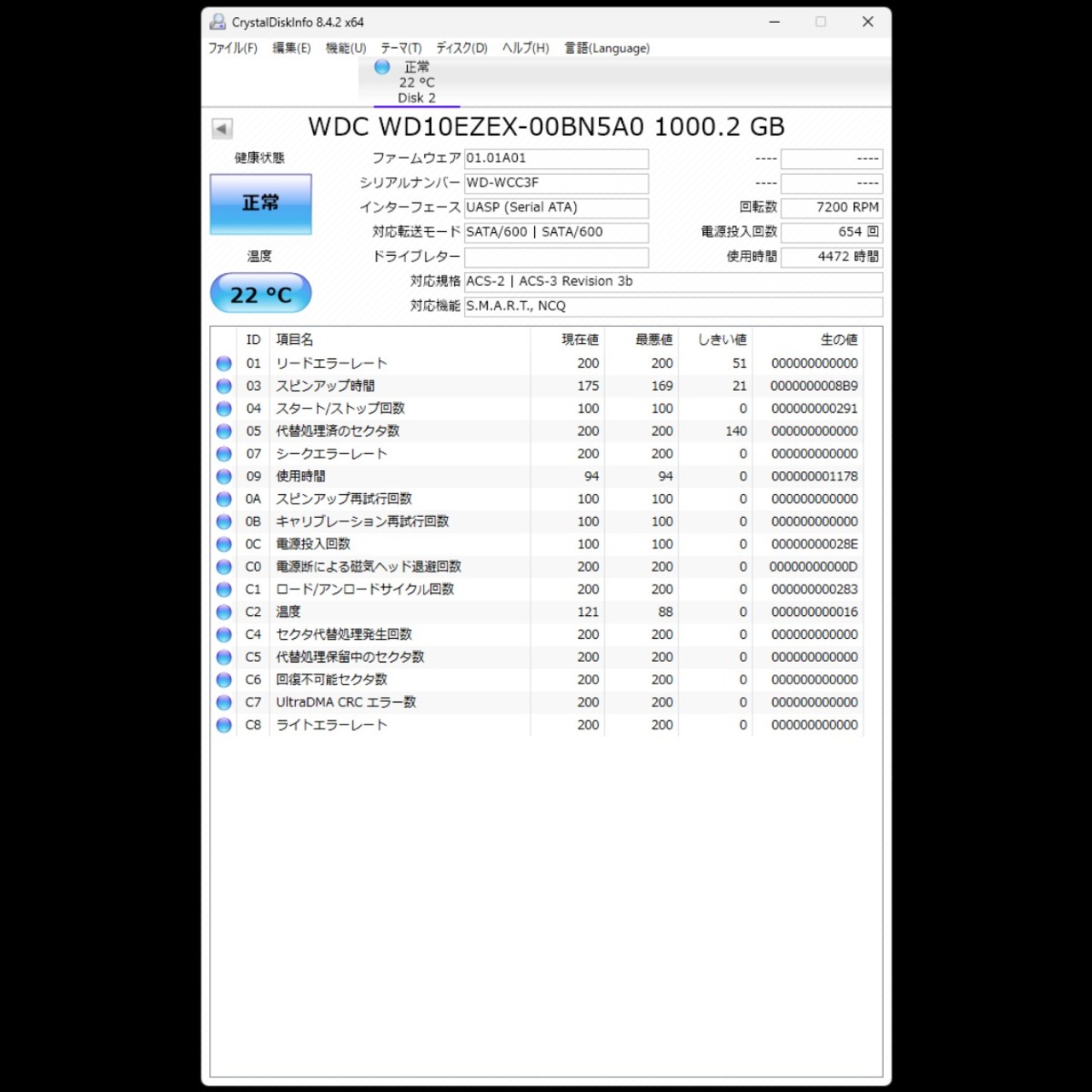
Task: Click status orb for セクタ代替処理発生回数 row
Action: coord(224,635)
